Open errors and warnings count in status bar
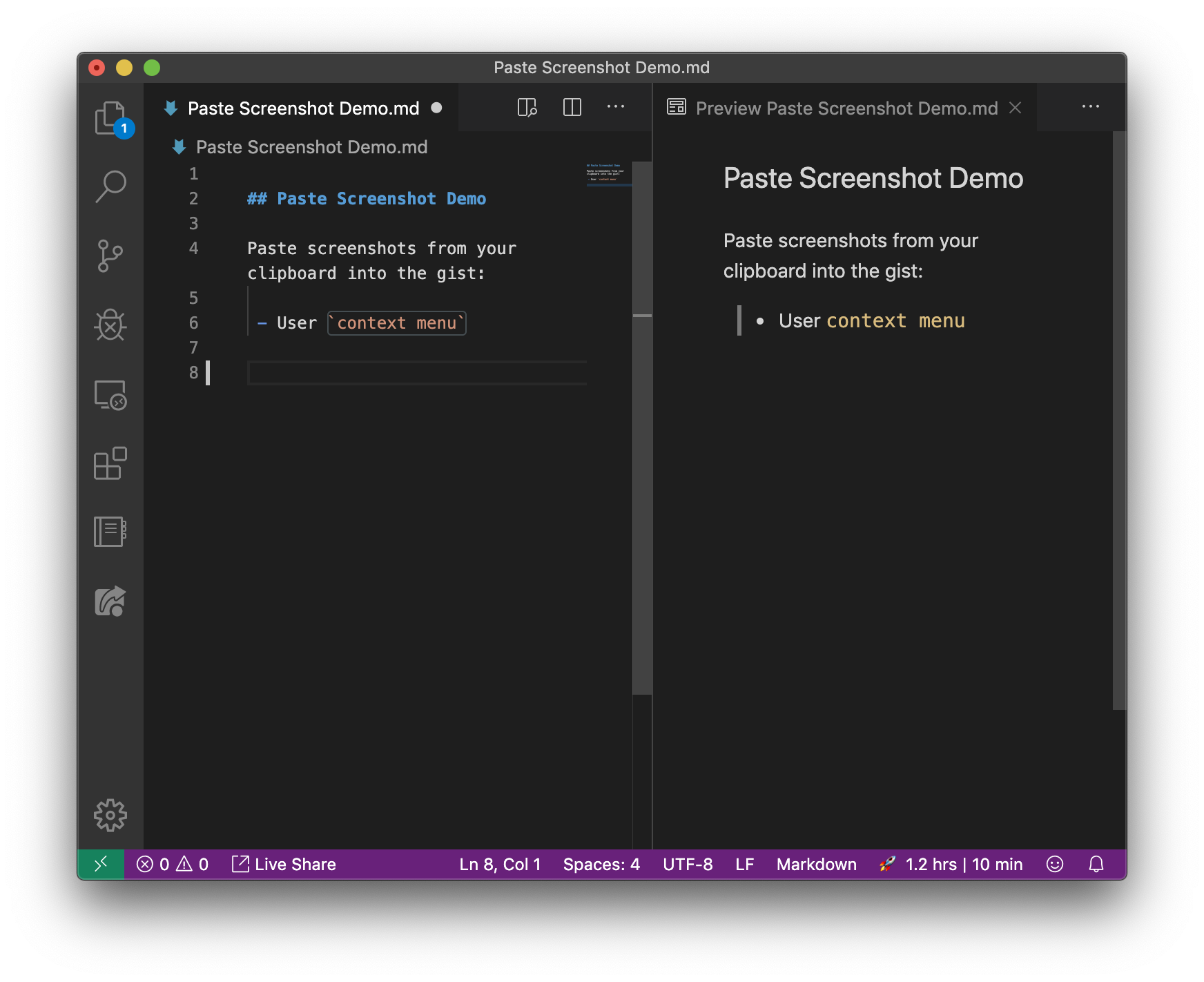This screenshot has width=1204, height=982. pos(173,865)
